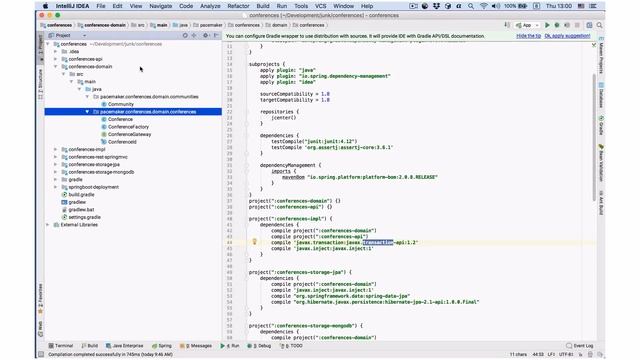Start debugging with the green bug icon
This screenshot has width=640, height=360.
[557, 25]
